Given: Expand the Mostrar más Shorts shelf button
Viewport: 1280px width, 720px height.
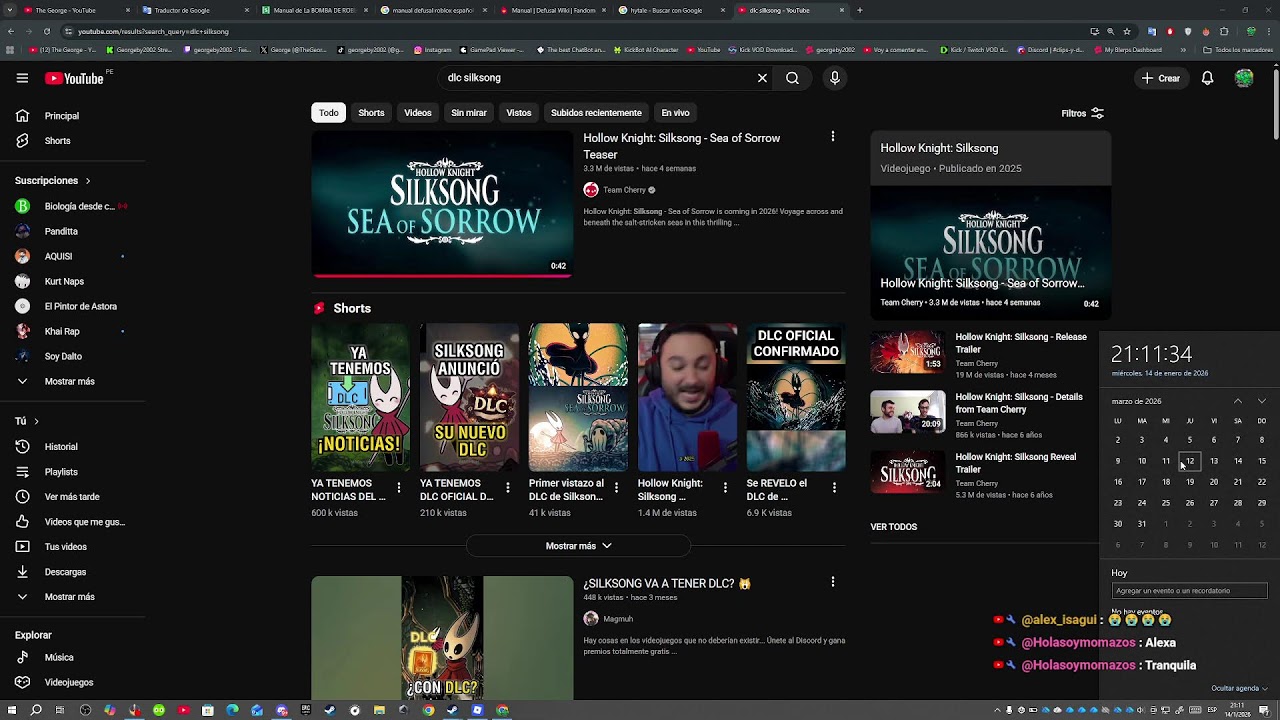Looking at the screenshot, I should click(x=578, y=546).
